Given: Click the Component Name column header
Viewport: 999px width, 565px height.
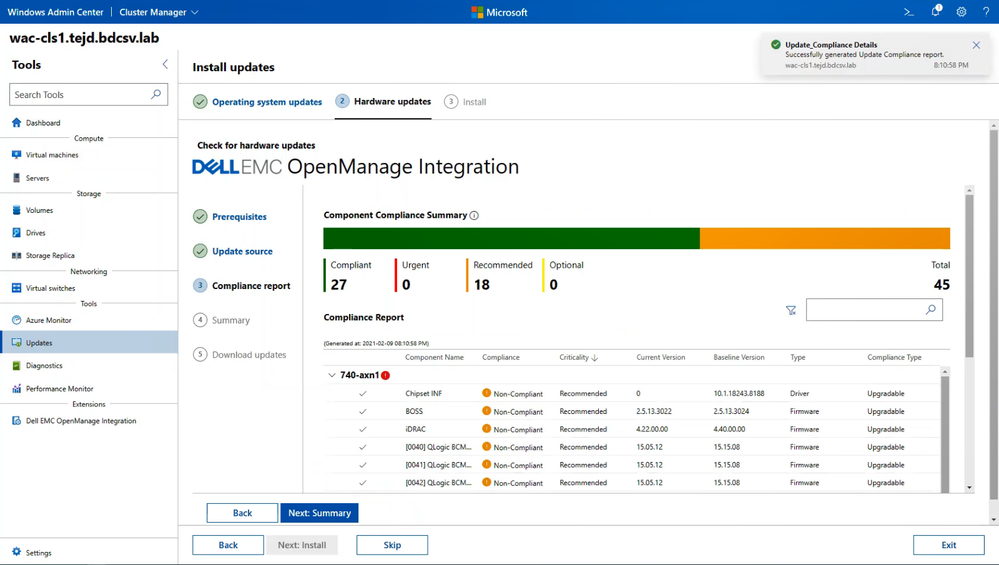Looking at the screenshot, I should [x=435, y=357].
